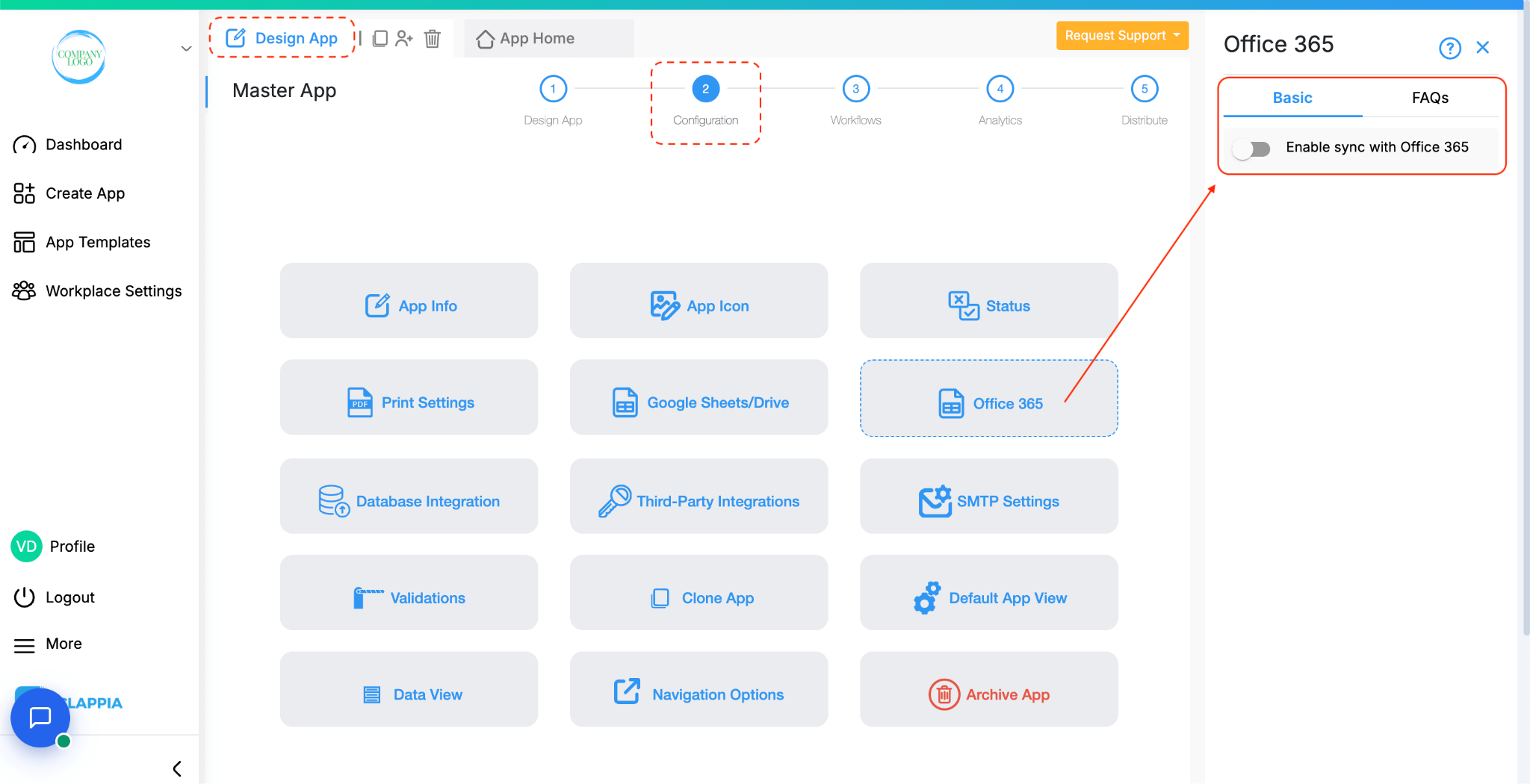Close the Office 365 panel
The image size is (1530, 784).
click(x=1483, y=48)
